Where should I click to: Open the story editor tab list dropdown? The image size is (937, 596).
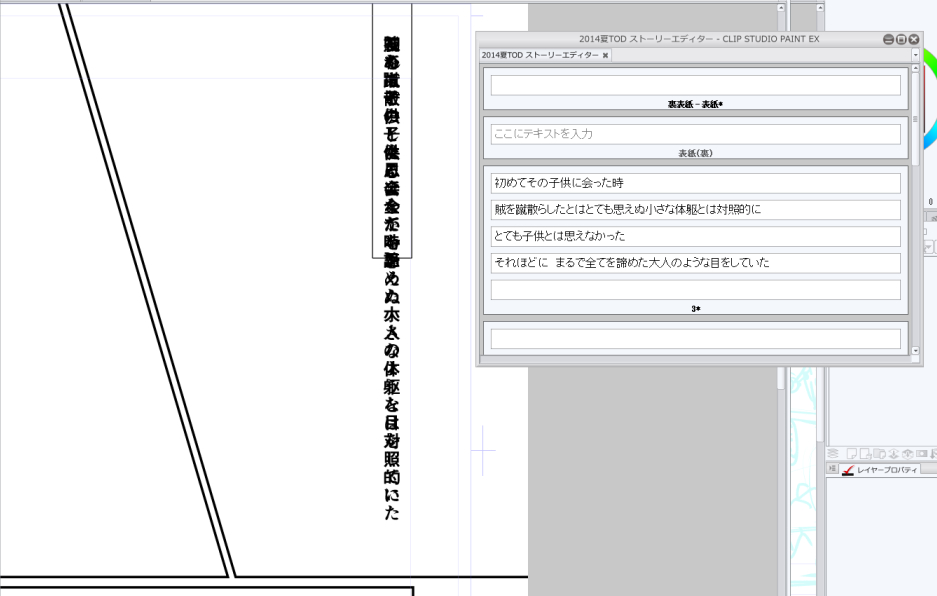point(915,55)
